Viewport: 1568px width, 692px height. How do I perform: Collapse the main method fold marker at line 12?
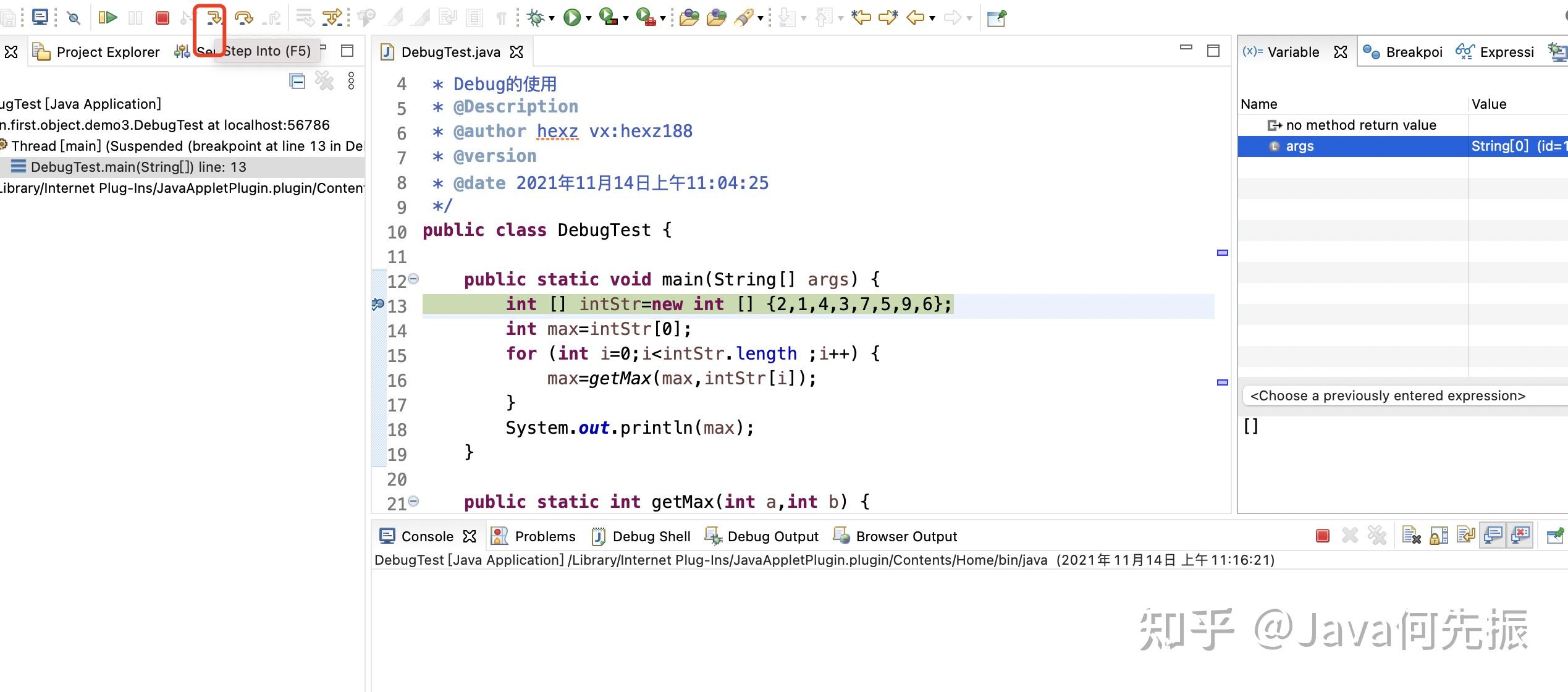pos(413,279)
